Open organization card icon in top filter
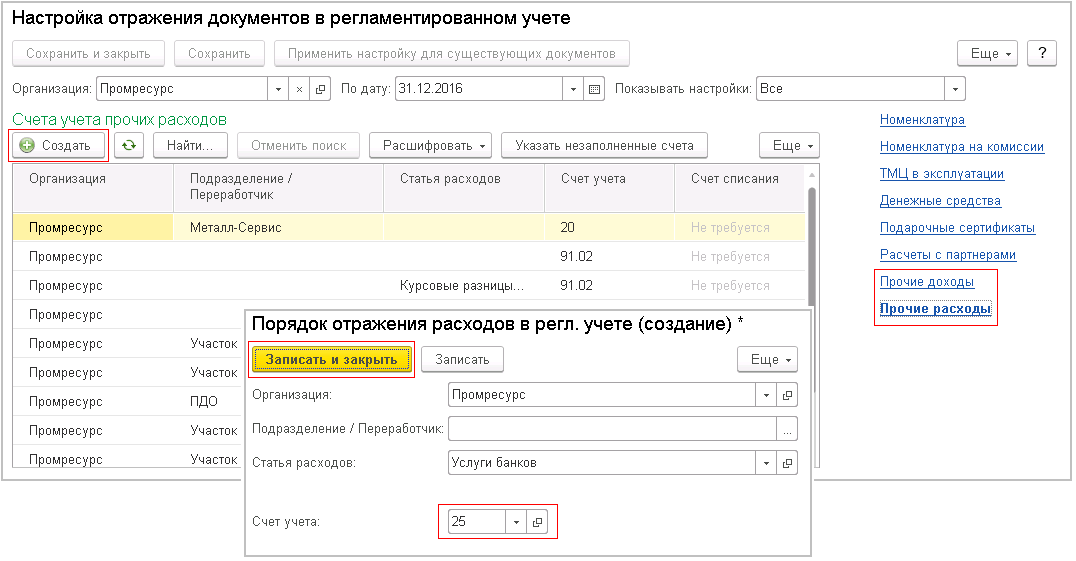The width and height of the screenshot is (1076, 561). (x=320, y=89)
